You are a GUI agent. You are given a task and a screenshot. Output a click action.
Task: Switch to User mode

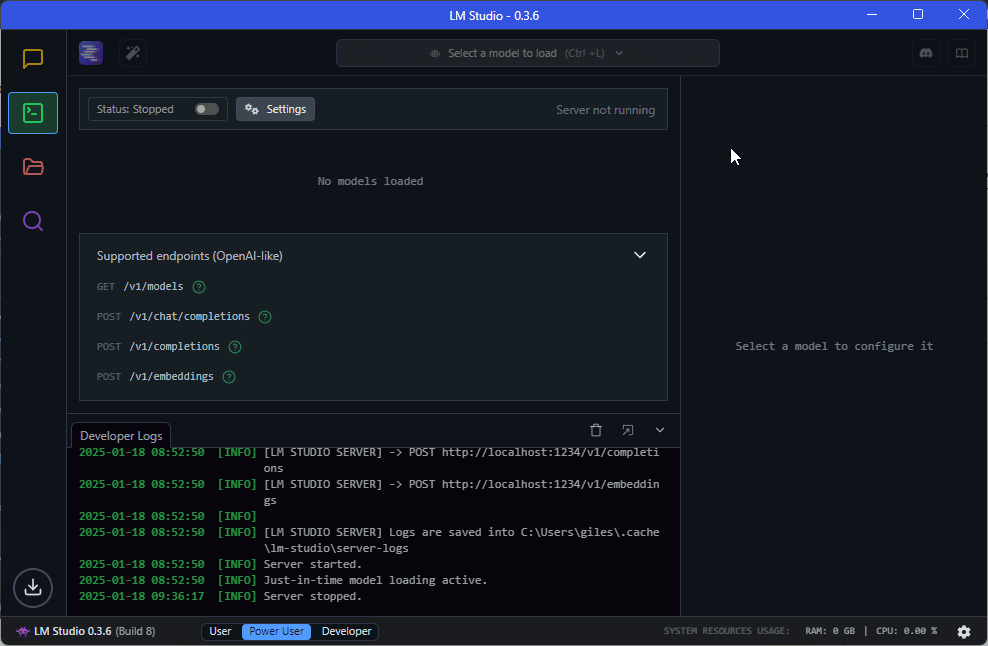221,631
